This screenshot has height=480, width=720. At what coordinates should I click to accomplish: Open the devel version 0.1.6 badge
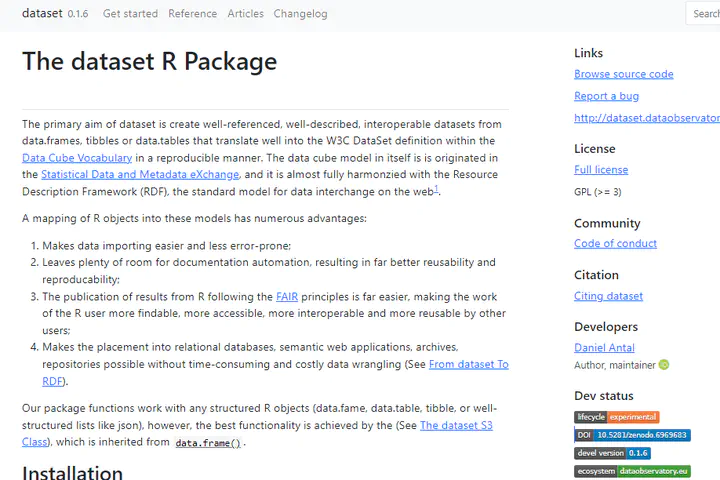pyautogui.click(x=612, y=453)
